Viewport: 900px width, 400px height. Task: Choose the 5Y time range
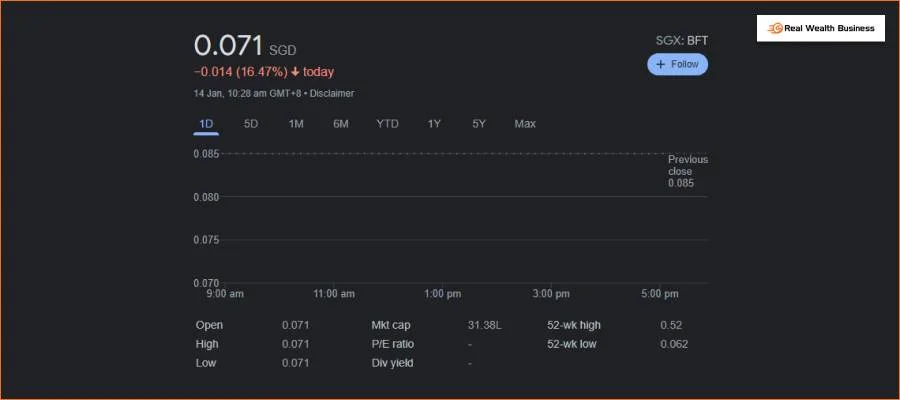tap(479, 124)
